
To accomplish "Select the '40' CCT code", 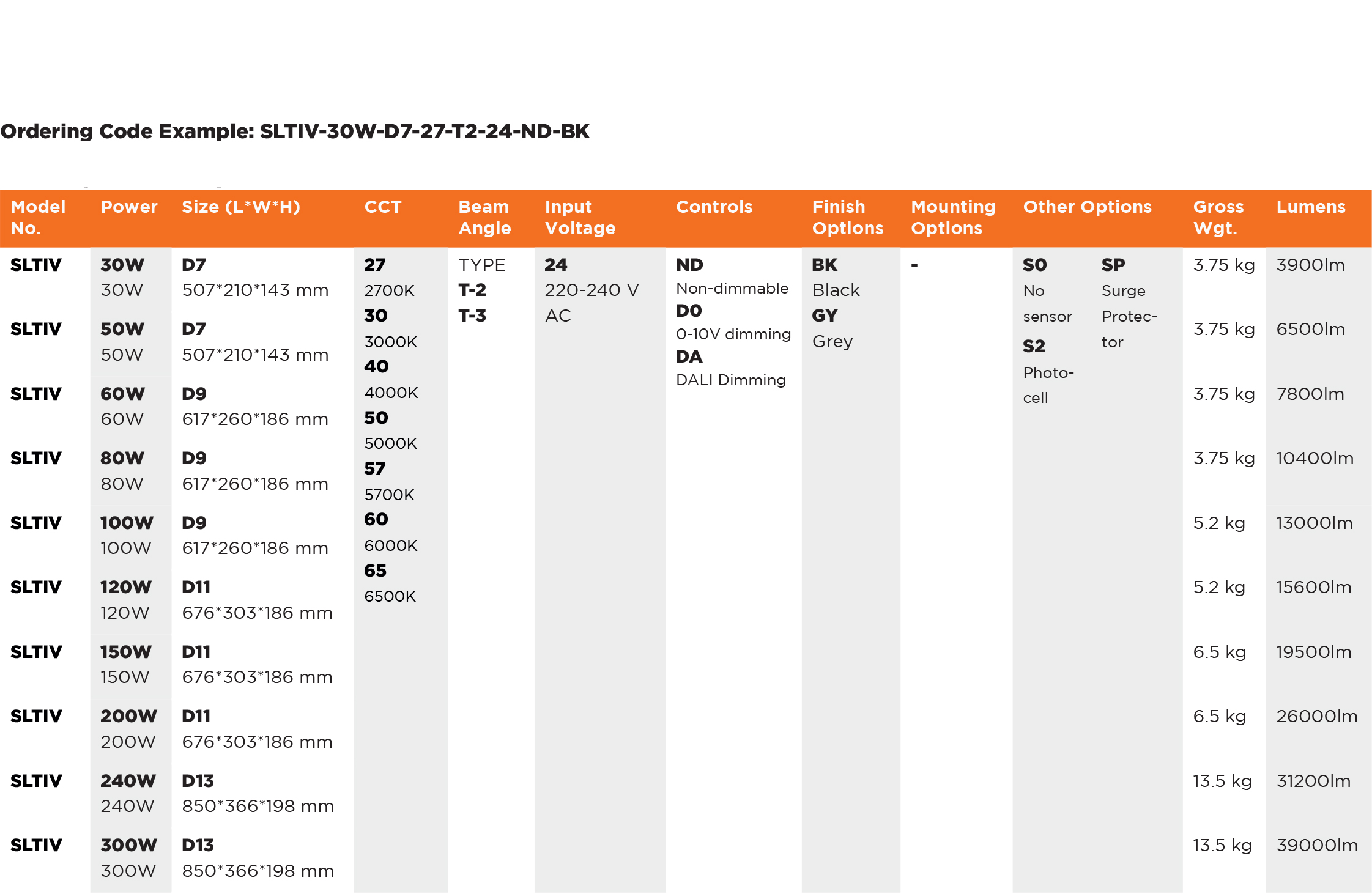I will (x=376, y=366).
